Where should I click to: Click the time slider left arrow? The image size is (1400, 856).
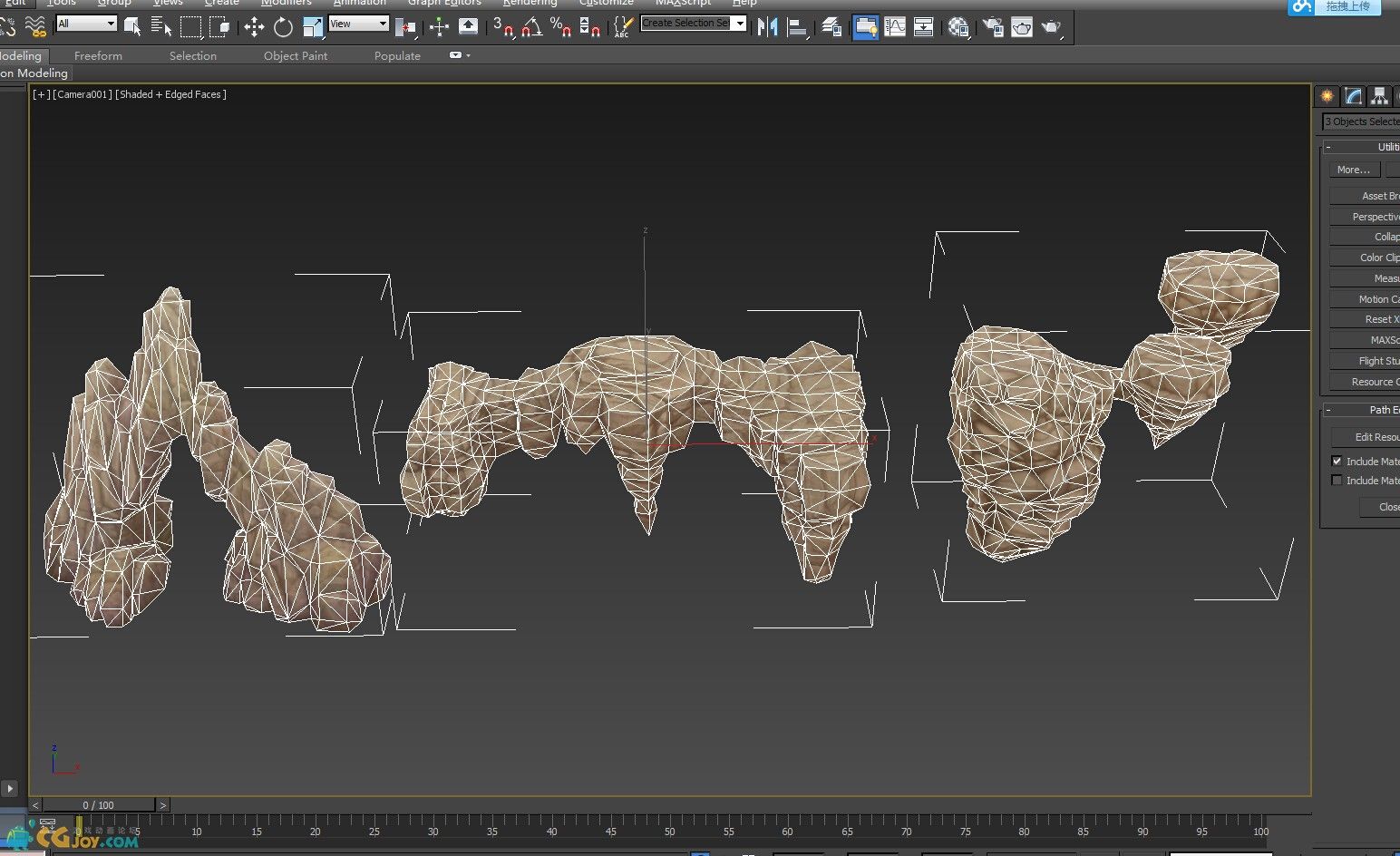pos(35,805)
